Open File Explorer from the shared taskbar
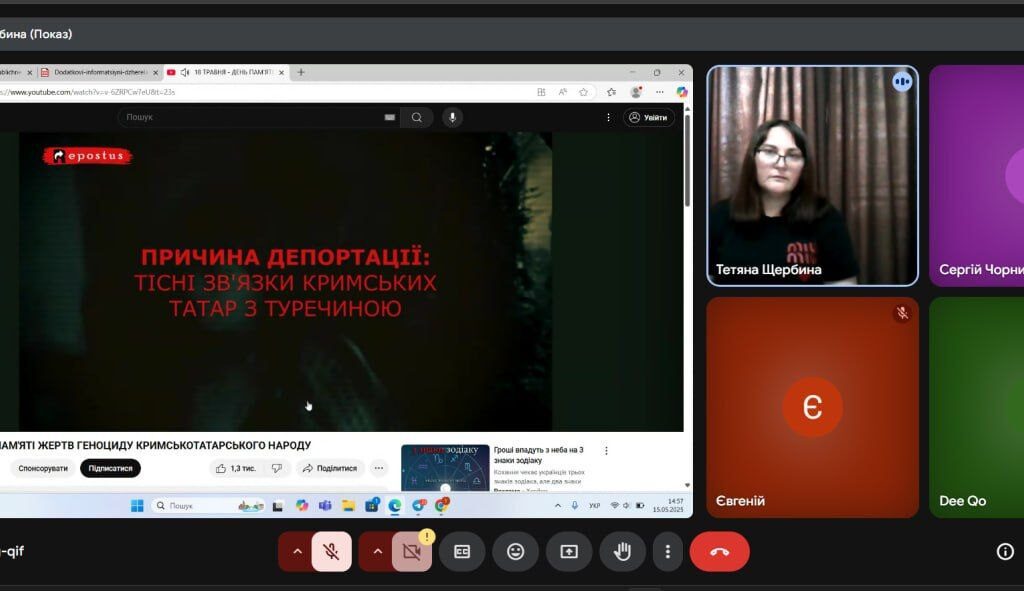 click(348, 505)
